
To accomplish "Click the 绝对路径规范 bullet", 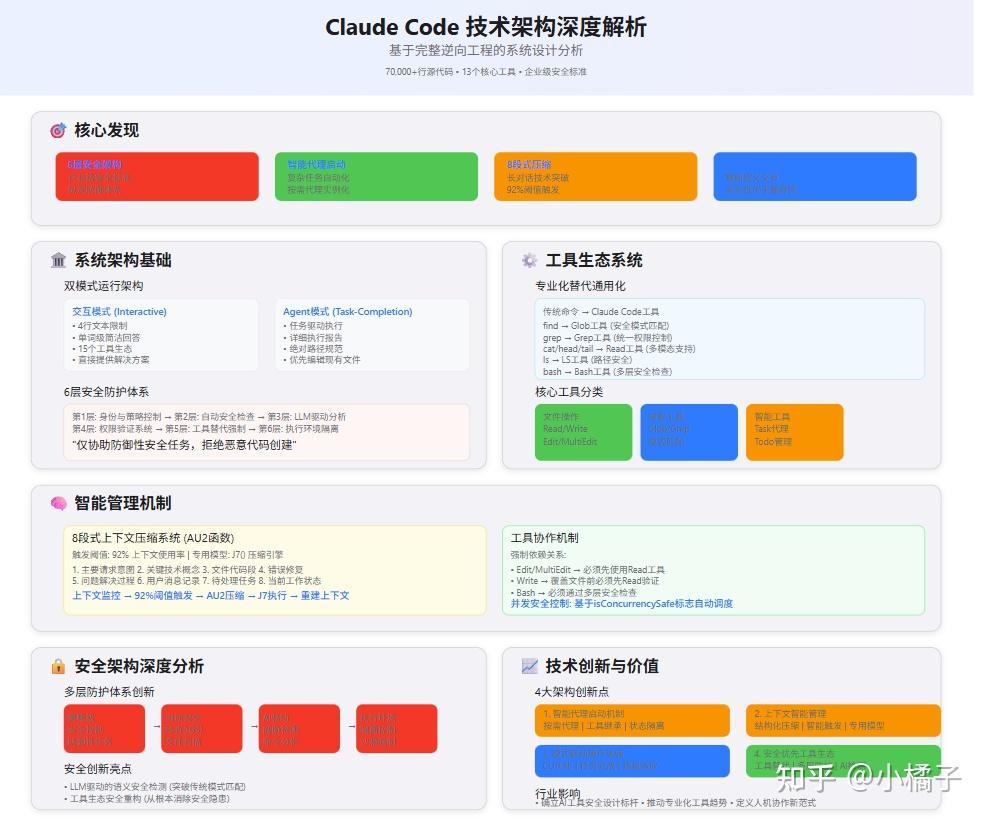I will tap(313, 349).
